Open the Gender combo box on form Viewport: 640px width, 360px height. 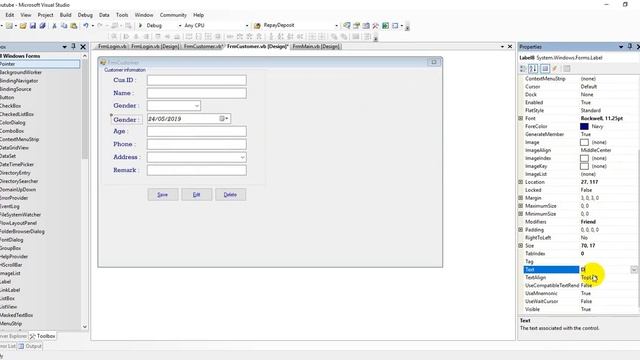coord(197,106)
